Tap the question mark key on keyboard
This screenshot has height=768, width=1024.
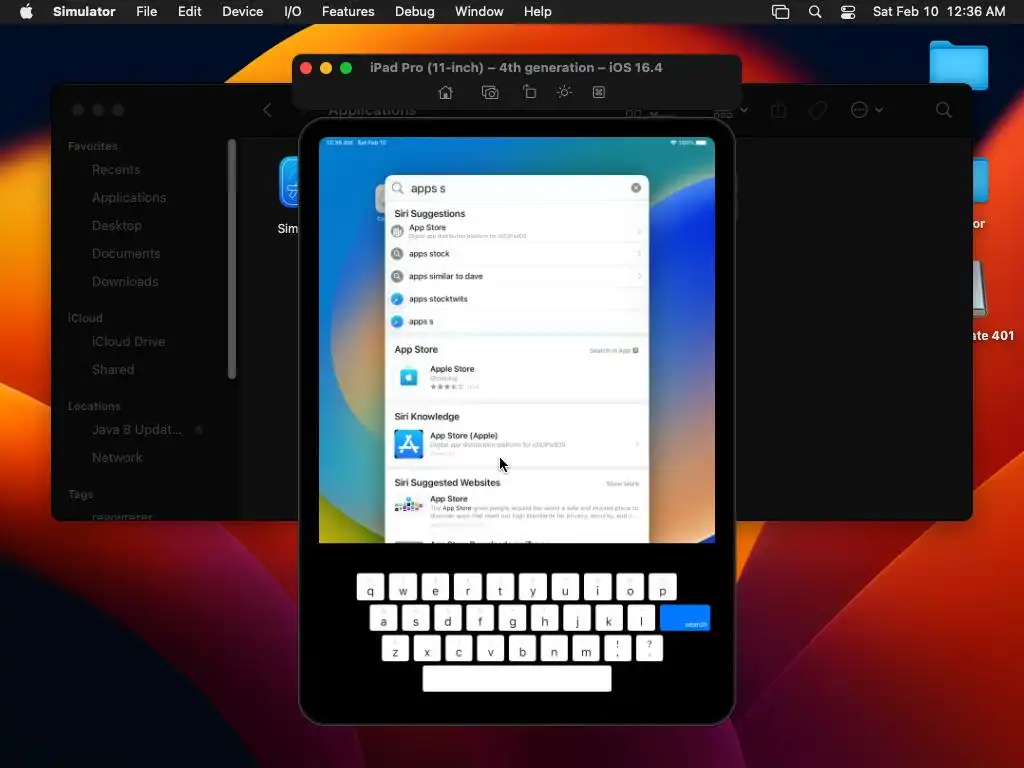[x=649, y=648]
